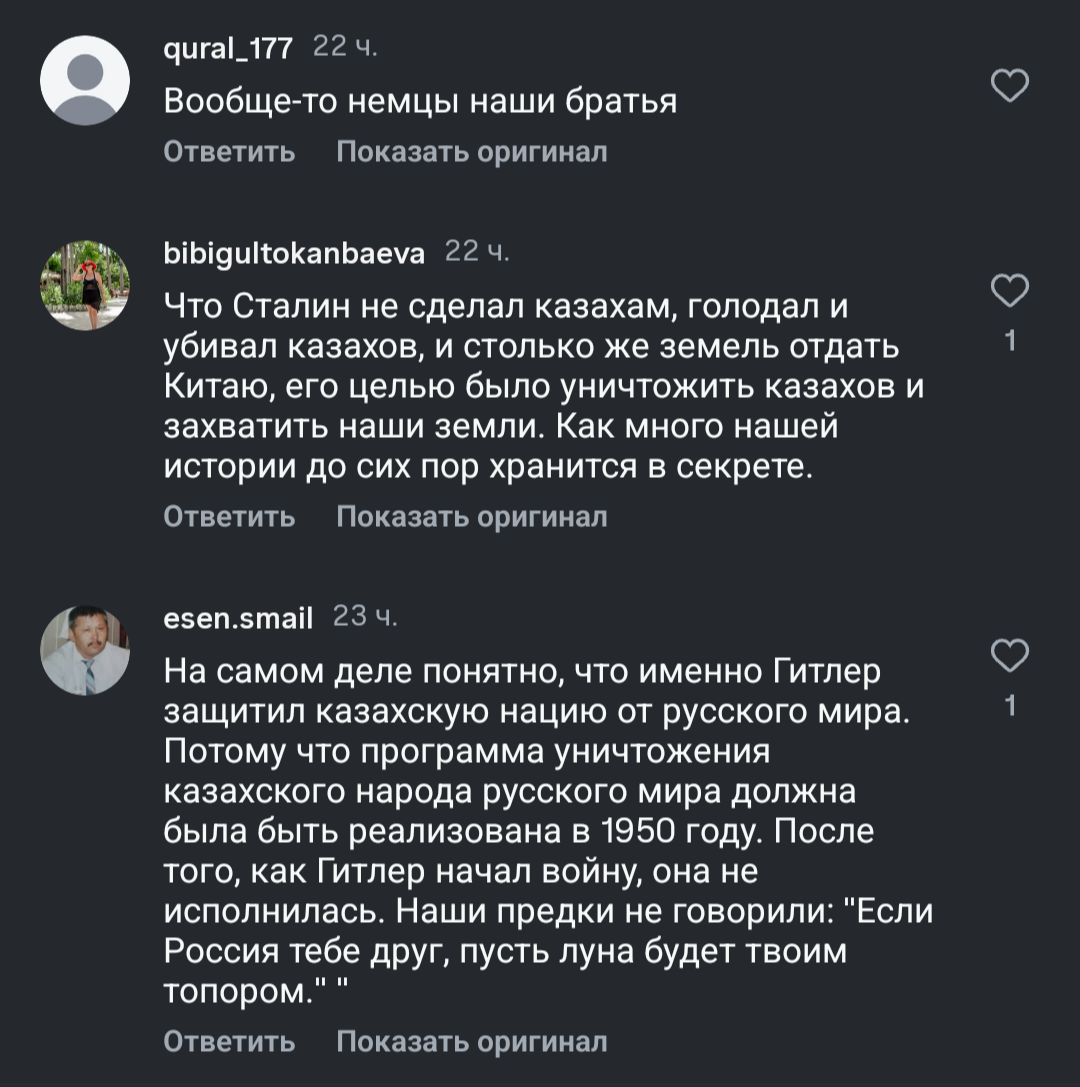This screenshot has height=1087, width=1080.
Task: Tap the comment text 'Вообще-то немцы наши братья'
Action: (x=420, y=102)
